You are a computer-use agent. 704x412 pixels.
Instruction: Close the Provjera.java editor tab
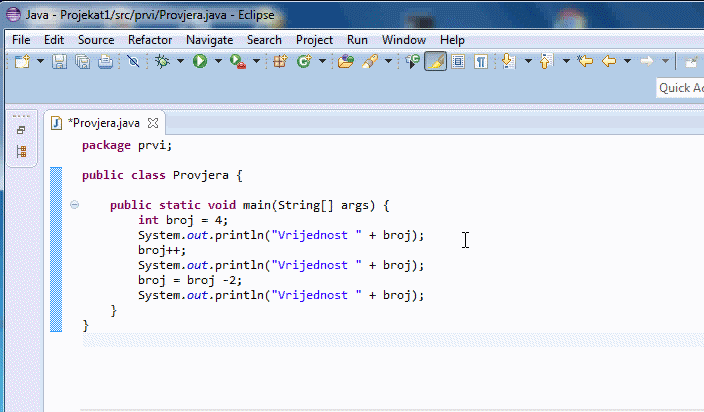click(153, 123)
